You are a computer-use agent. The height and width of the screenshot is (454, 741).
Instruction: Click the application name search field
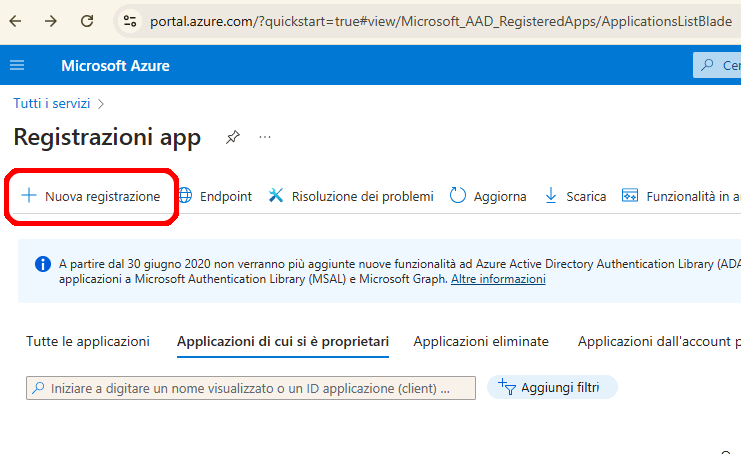coord(251,388)
